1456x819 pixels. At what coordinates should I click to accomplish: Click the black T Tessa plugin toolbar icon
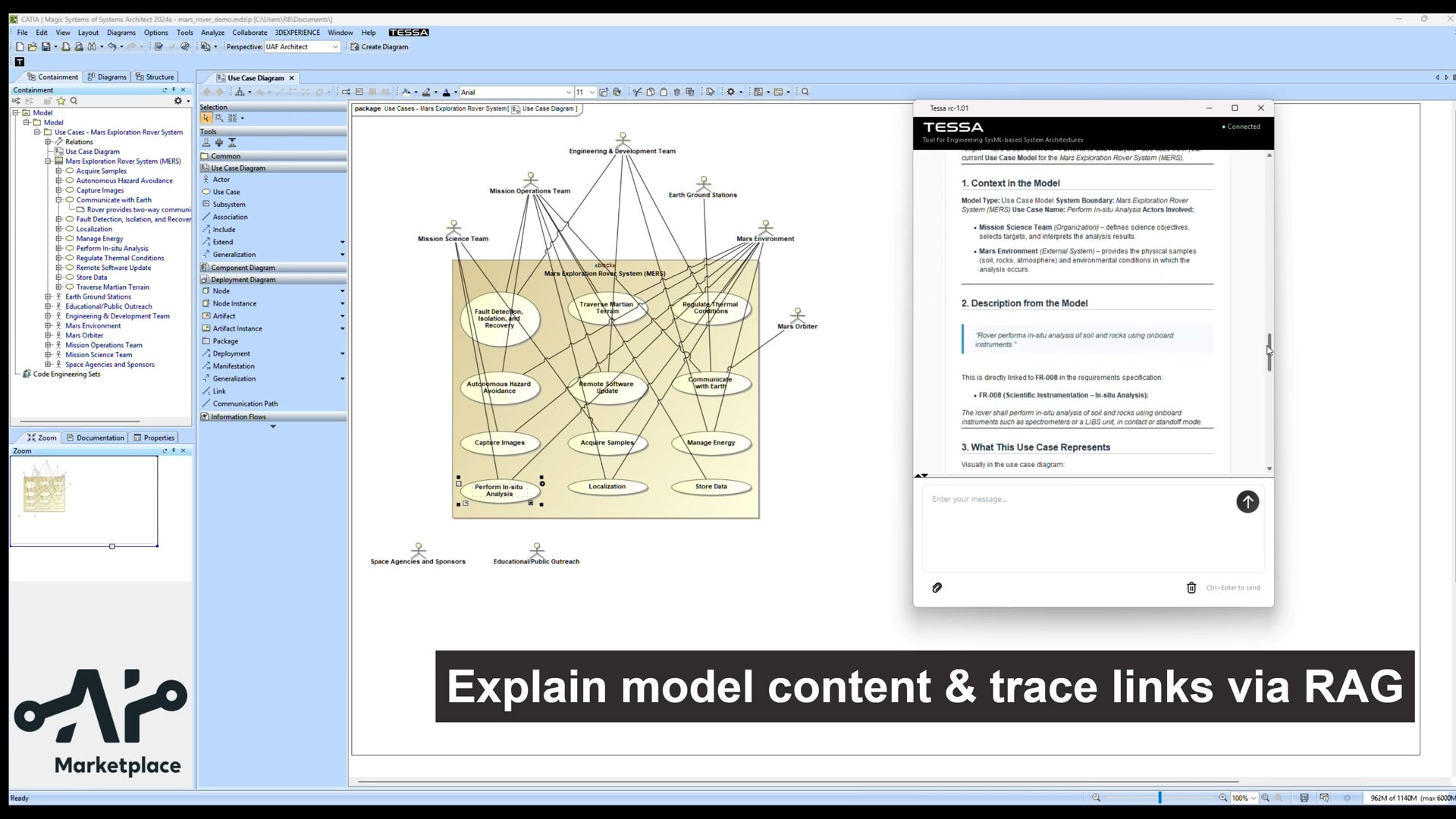[20, 61]
